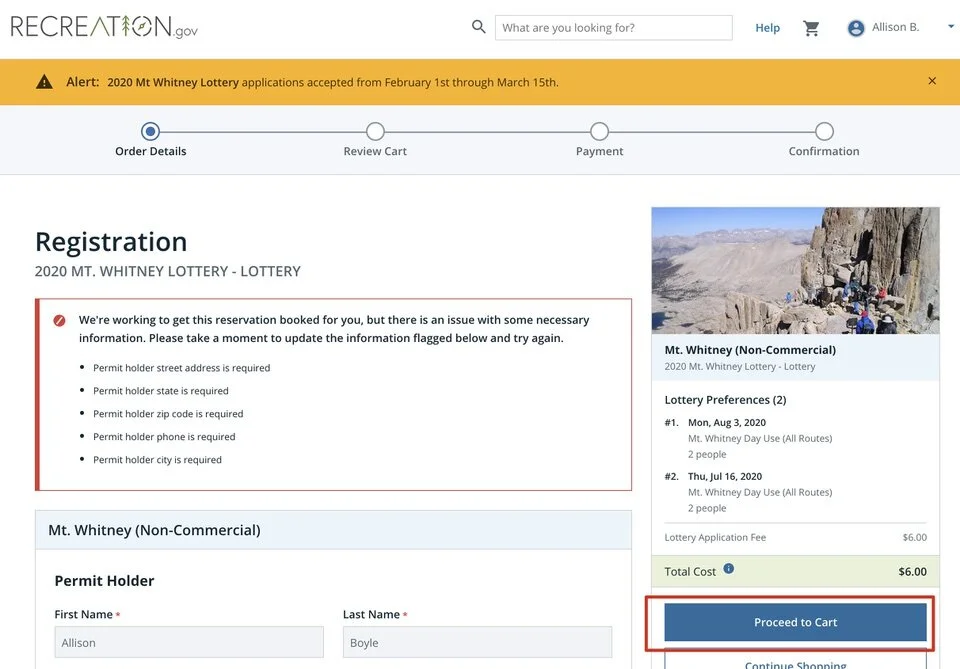Dismiss the Mt Whitney Lottery alert banner

932,81
